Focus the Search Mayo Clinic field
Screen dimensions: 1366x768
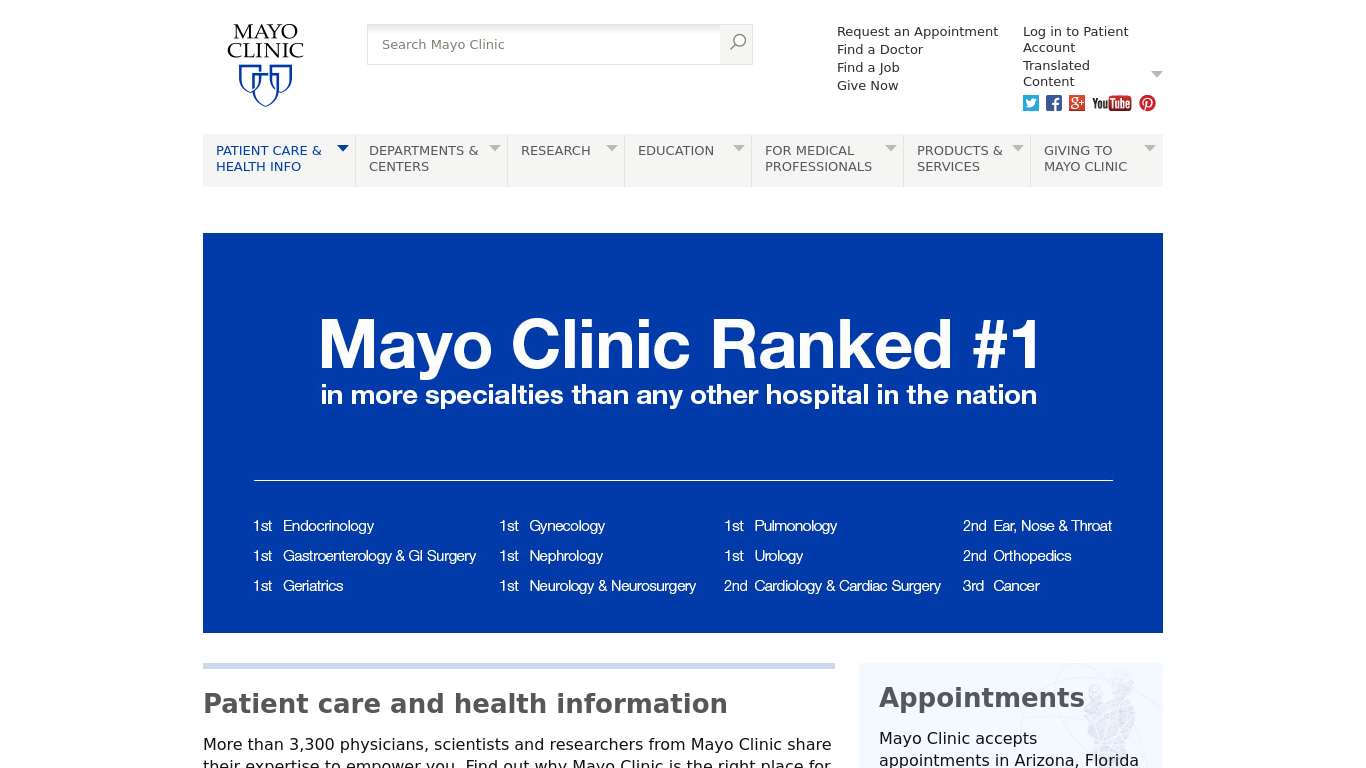click(544, 44)
